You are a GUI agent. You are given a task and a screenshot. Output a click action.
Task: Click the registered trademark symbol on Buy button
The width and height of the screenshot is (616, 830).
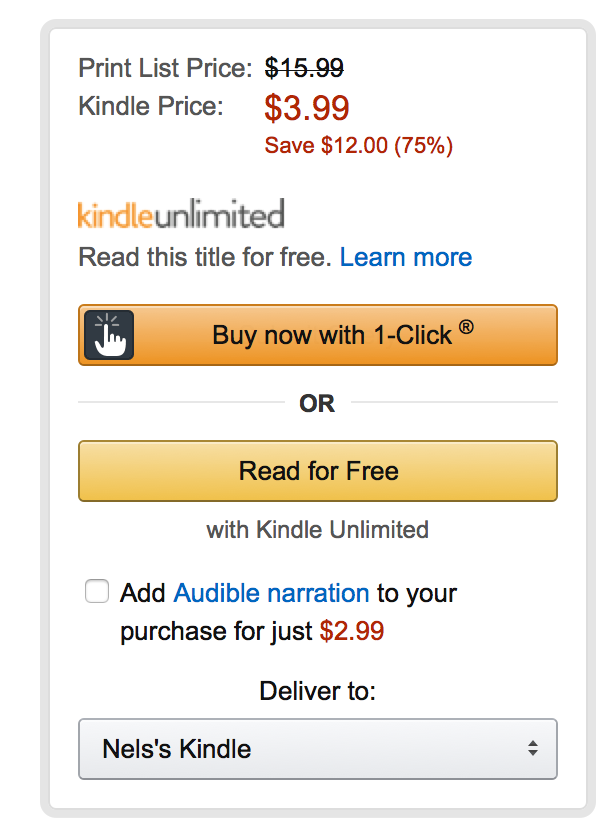coord(466,326)
